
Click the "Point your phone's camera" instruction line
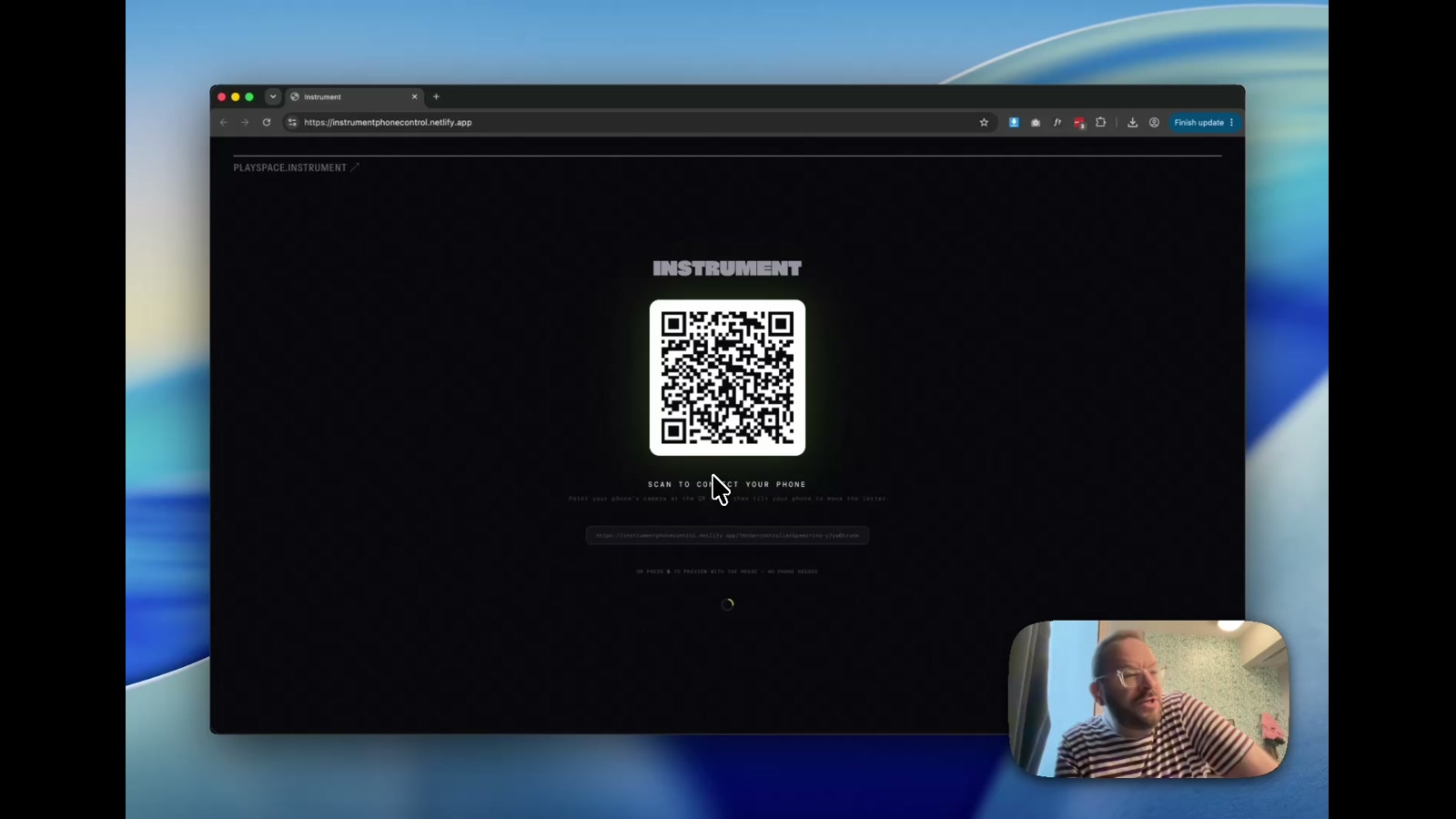[x=727, y=499]
